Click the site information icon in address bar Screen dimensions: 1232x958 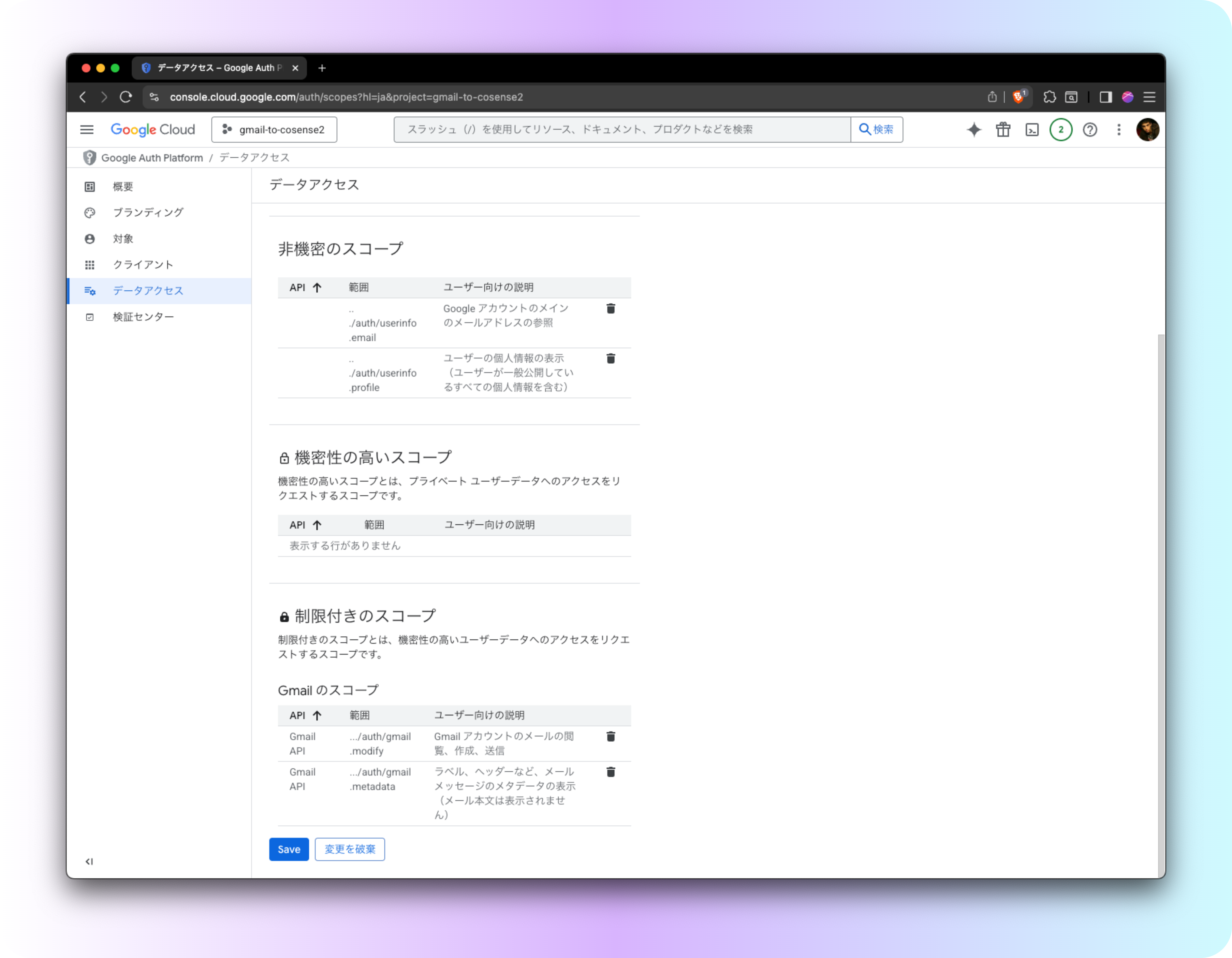point(154,97)
